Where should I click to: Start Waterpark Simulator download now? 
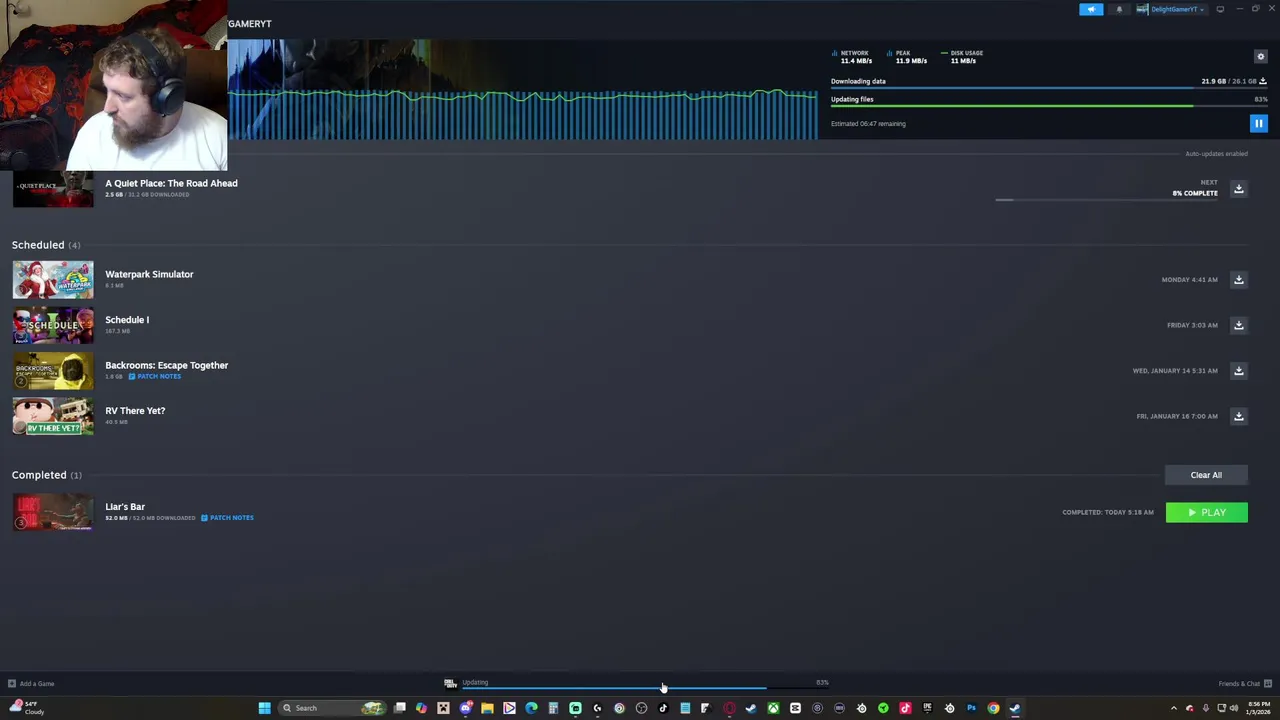click(1238, 280)
